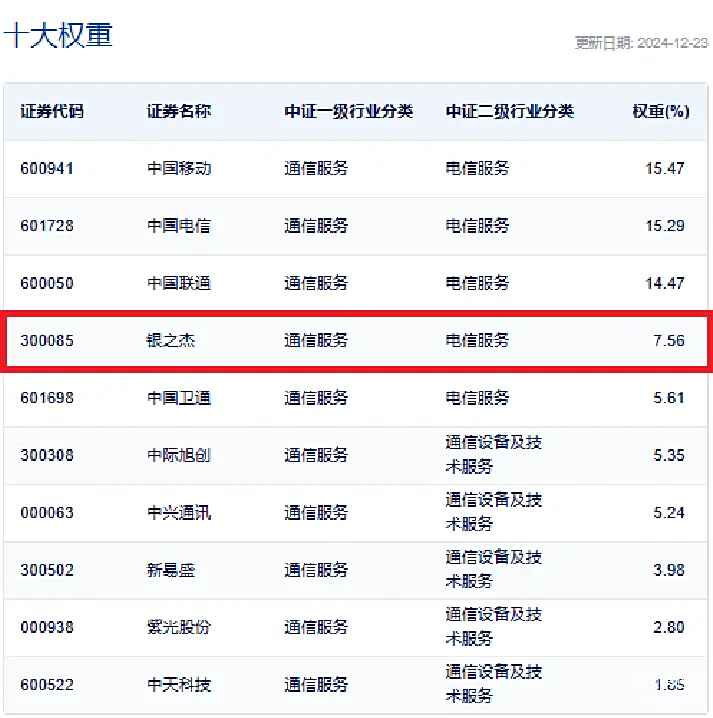Select security code 600522
Screen dimensions: 713x718
pos(47,685)
